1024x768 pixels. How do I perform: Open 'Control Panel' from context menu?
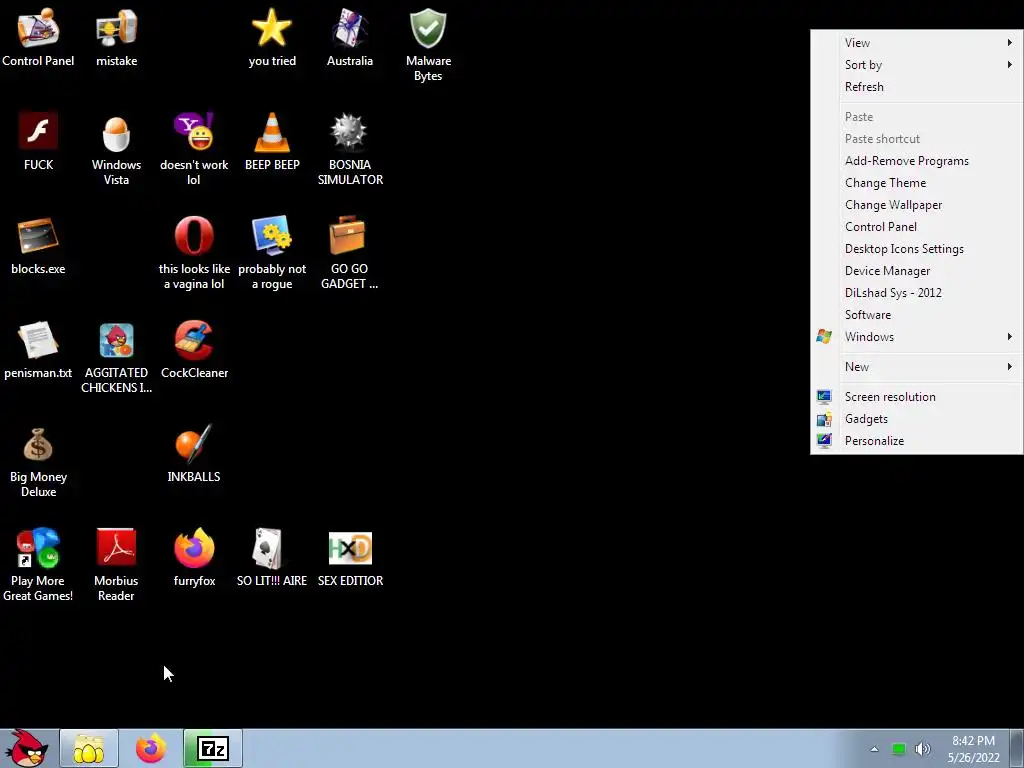pos(917,227)
